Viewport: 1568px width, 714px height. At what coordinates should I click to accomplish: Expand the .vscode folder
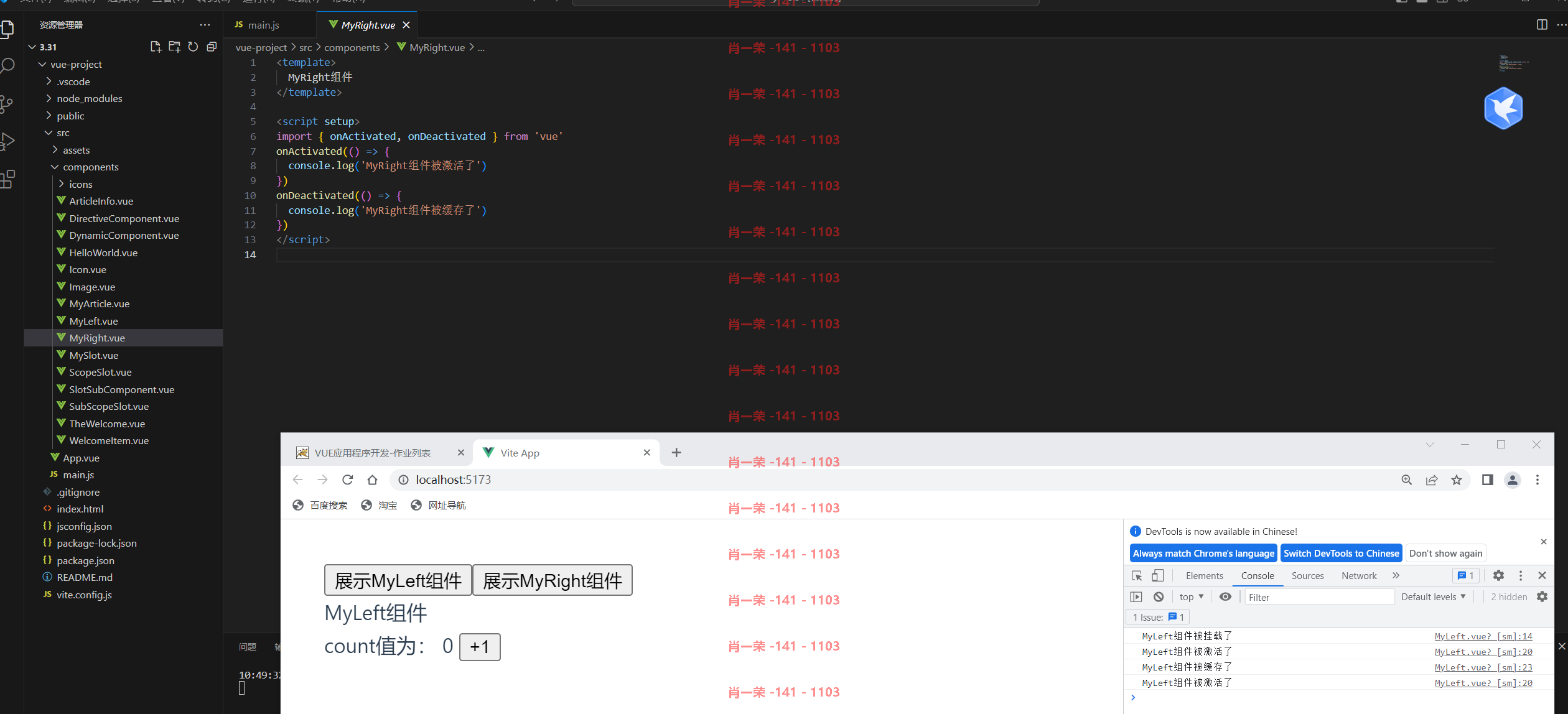pos(49,81)
